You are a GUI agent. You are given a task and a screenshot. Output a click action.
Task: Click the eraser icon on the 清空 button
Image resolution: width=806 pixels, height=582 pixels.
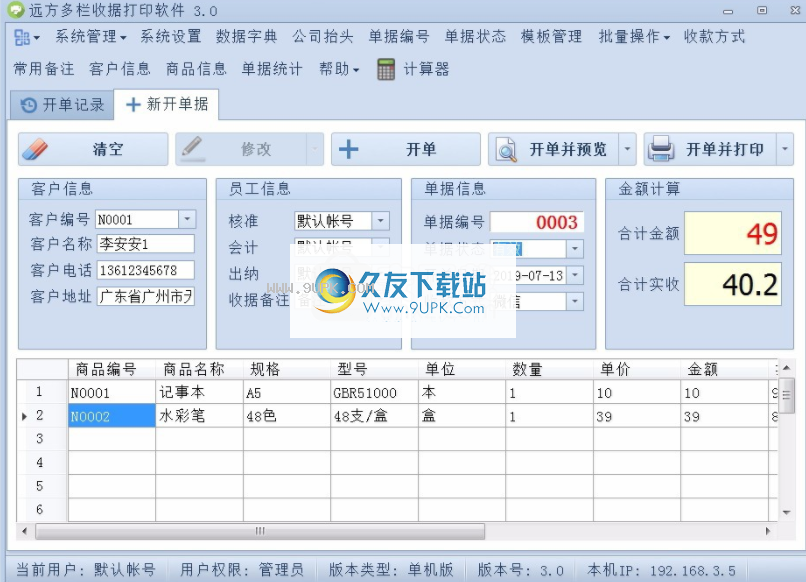click(x=35, y=149)
